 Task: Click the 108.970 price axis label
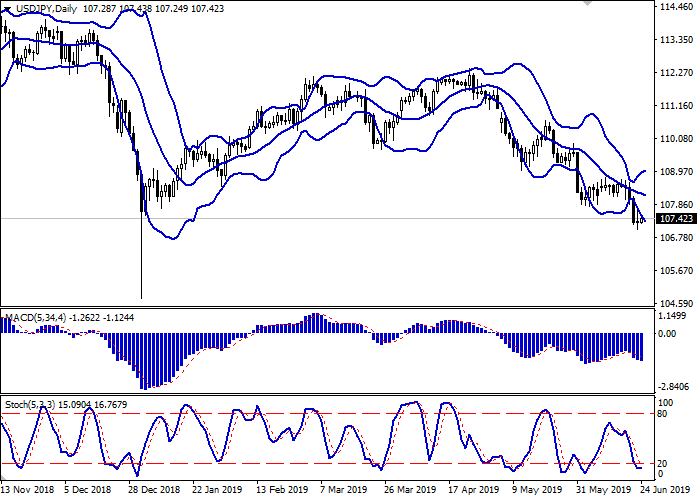[x=676, y=172]
